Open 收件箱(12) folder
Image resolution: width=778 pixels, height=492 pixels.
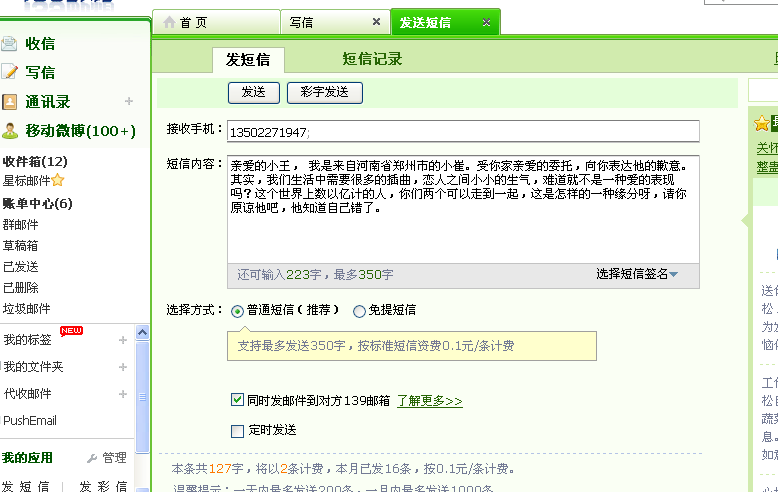tap(35, 162)
